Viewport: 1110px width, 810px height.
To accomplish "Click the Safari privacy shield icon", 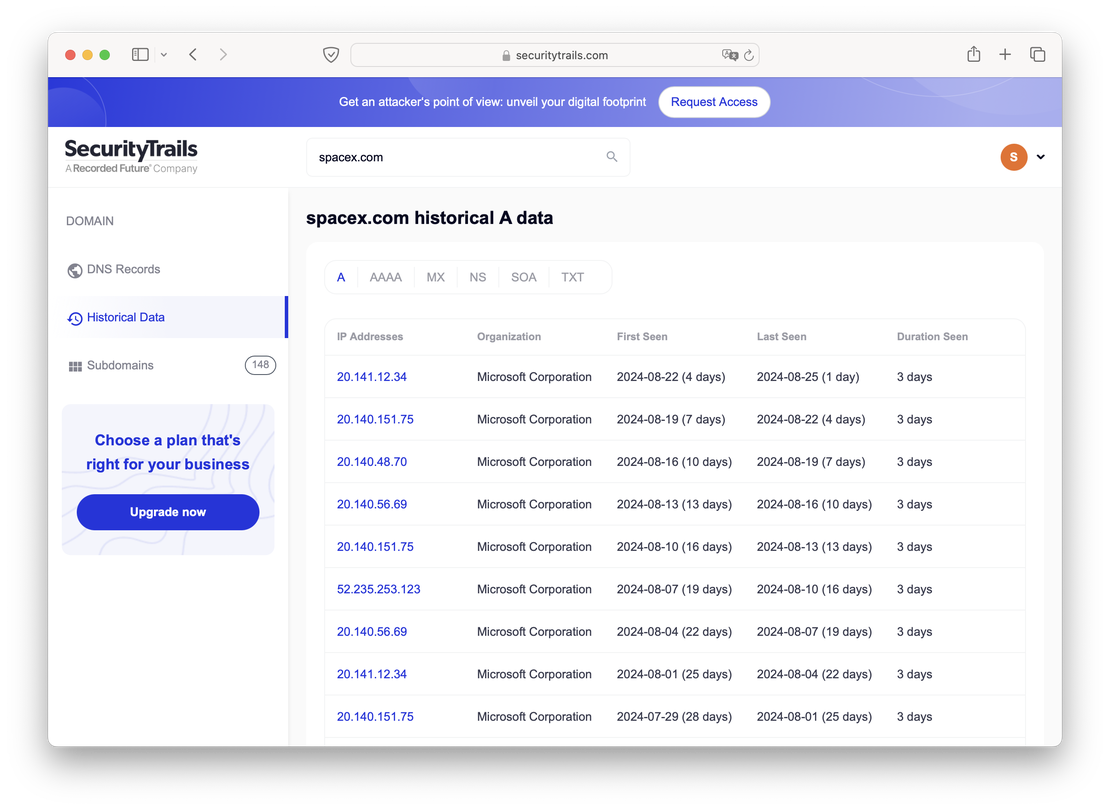I will [x=331, y=54].
